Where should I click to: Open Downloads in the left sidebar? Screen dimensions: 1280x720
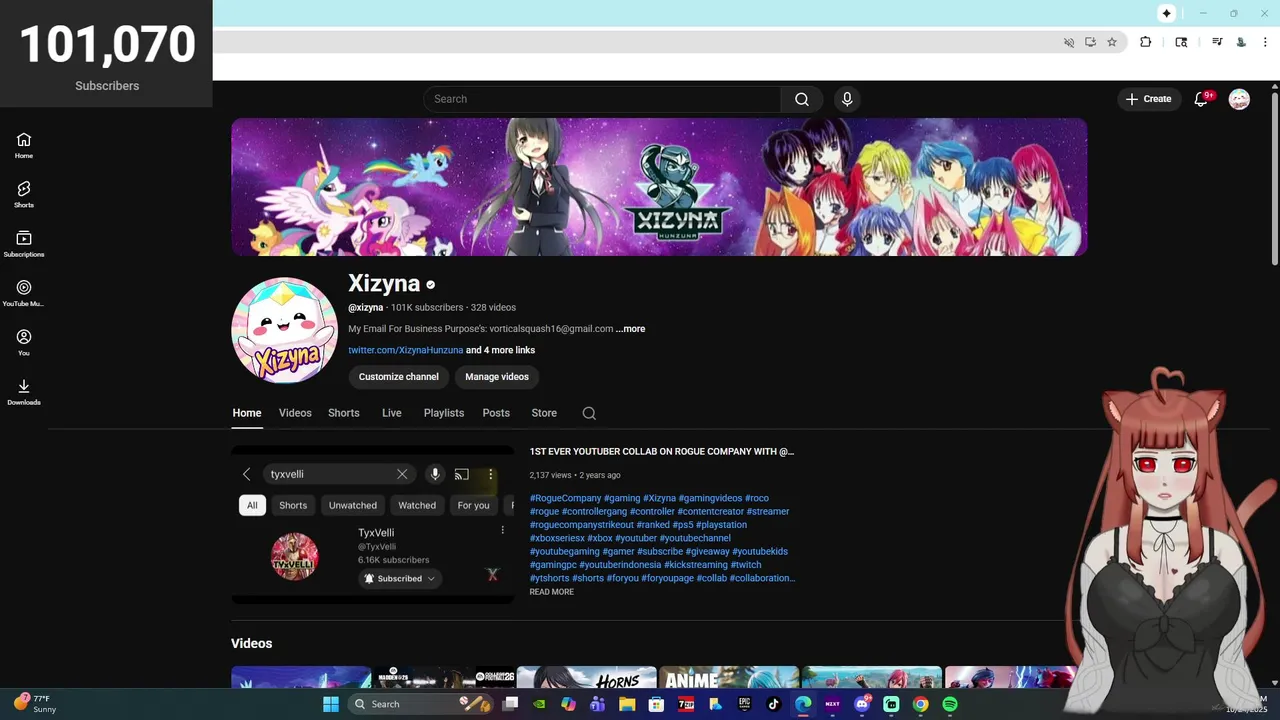(x=24, y=392)
